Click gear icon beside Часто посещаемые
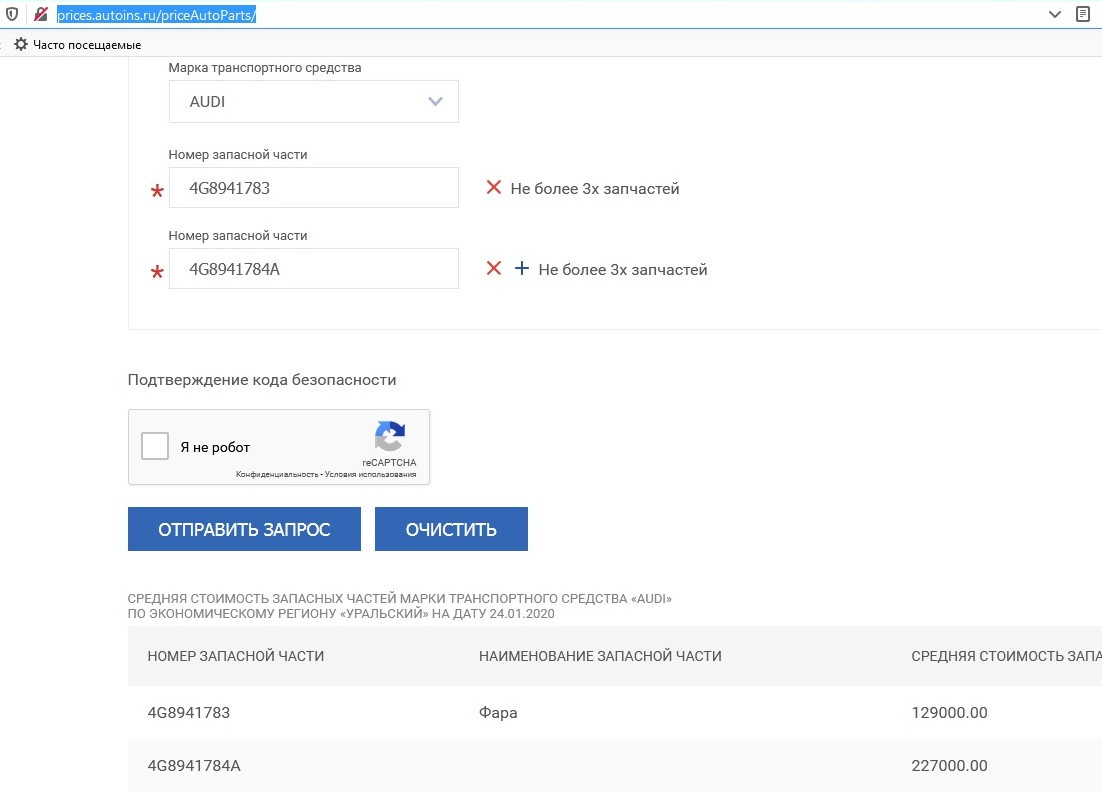The image size is (1102, 807). 21,44
